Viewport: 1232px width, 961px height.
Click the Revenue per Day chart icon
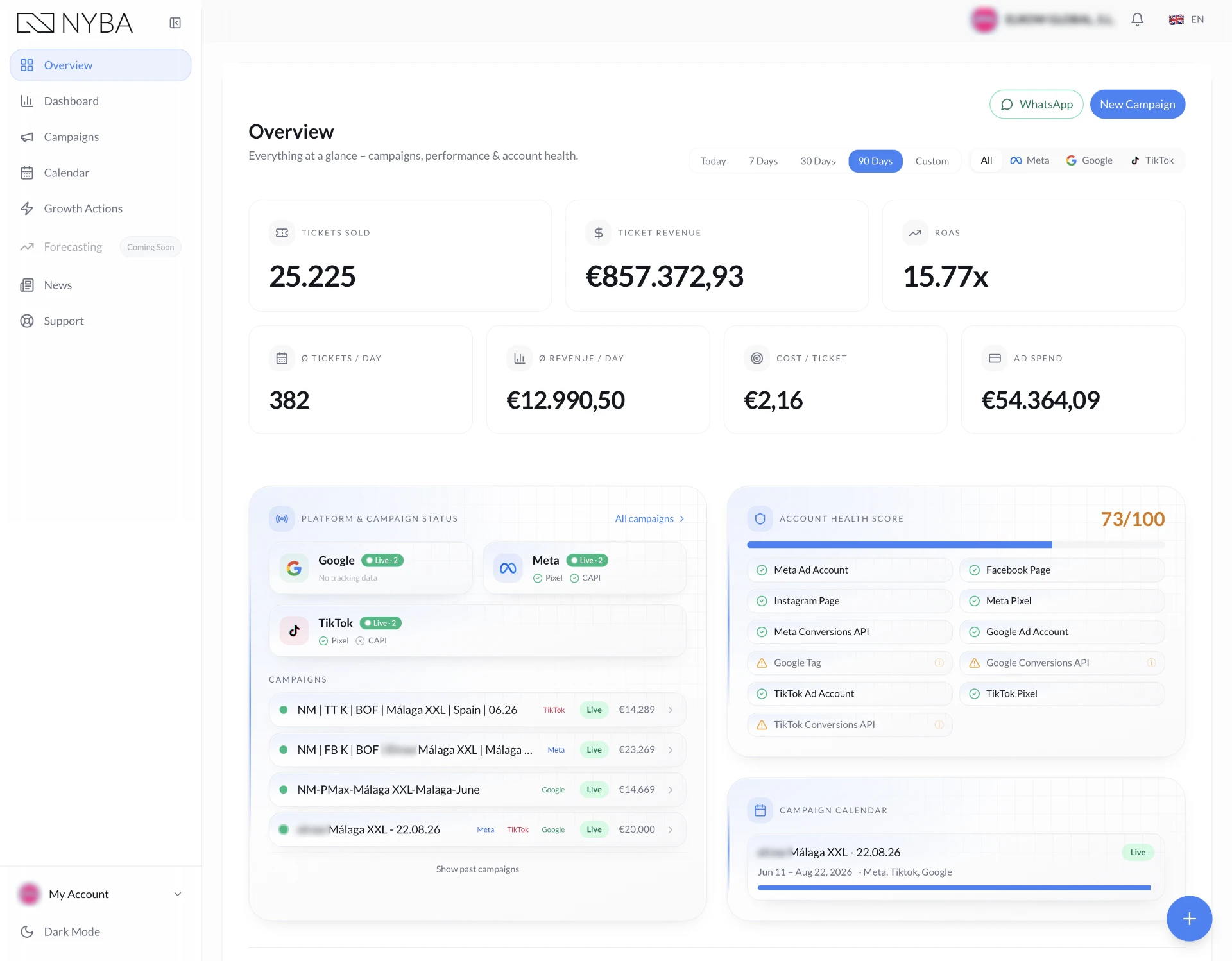[x=519, y=359]
